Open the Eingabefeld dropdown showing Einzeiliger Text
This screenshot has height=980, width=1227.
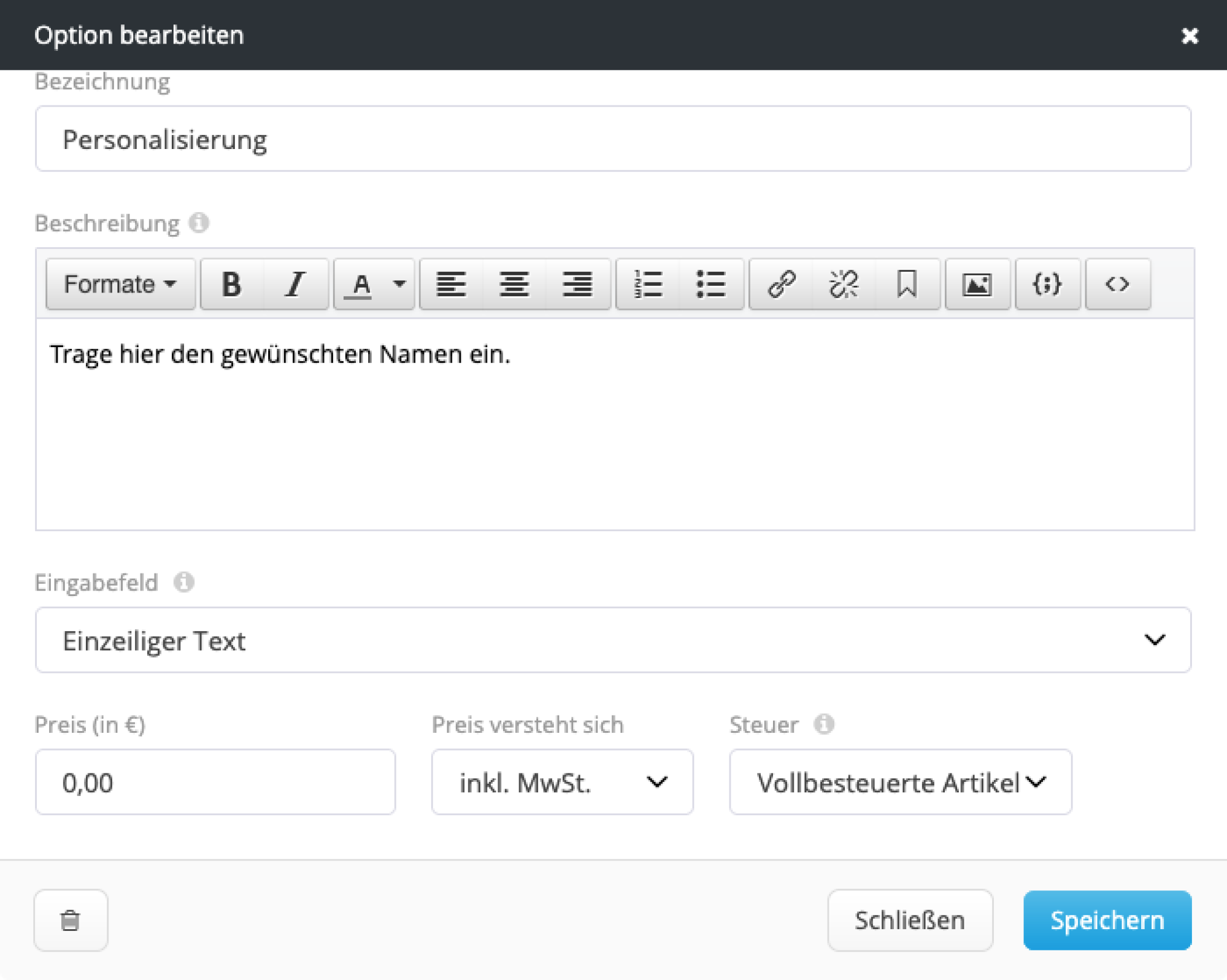coord(613,640)
